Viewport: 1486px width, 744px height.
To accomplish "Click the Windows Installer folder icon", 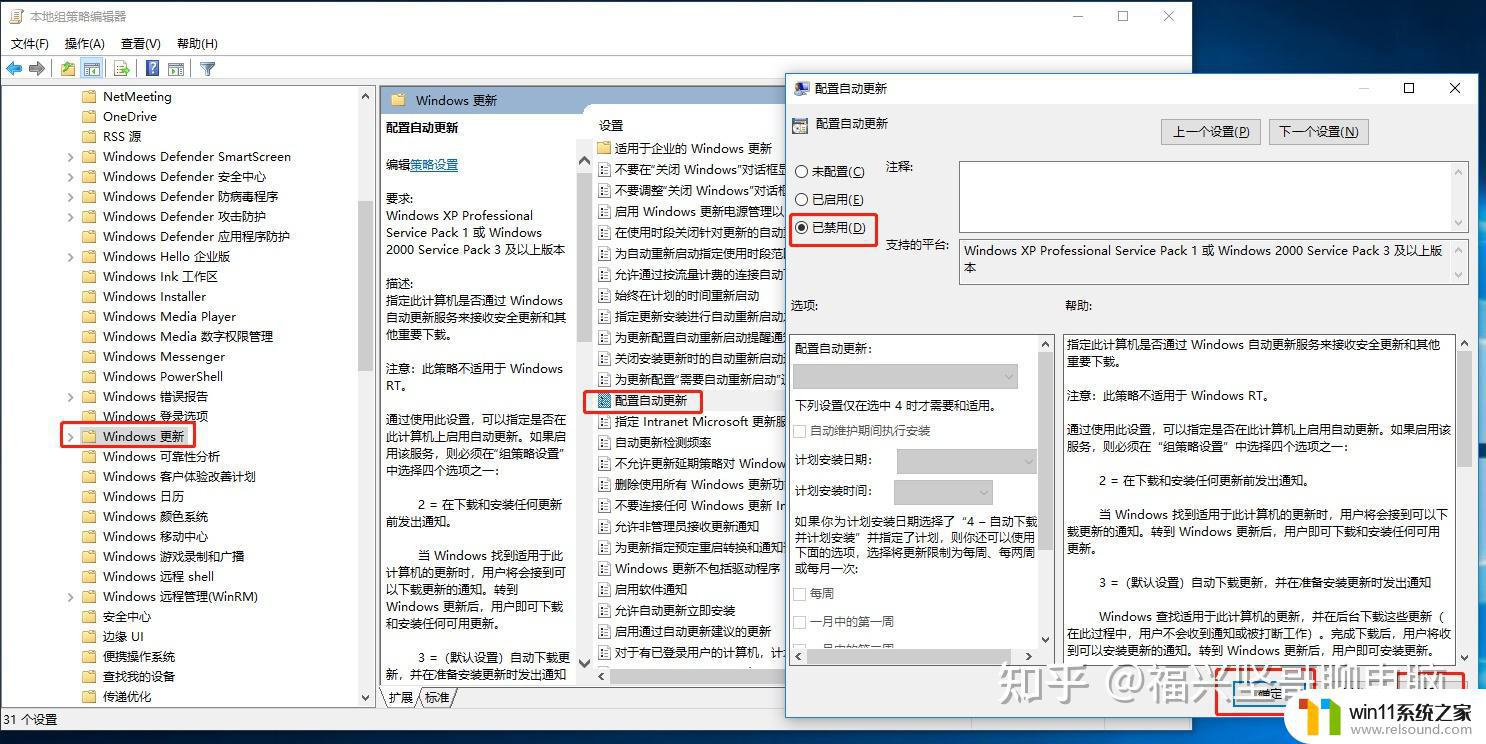I will pyautogui.click(x=88, y=297).
